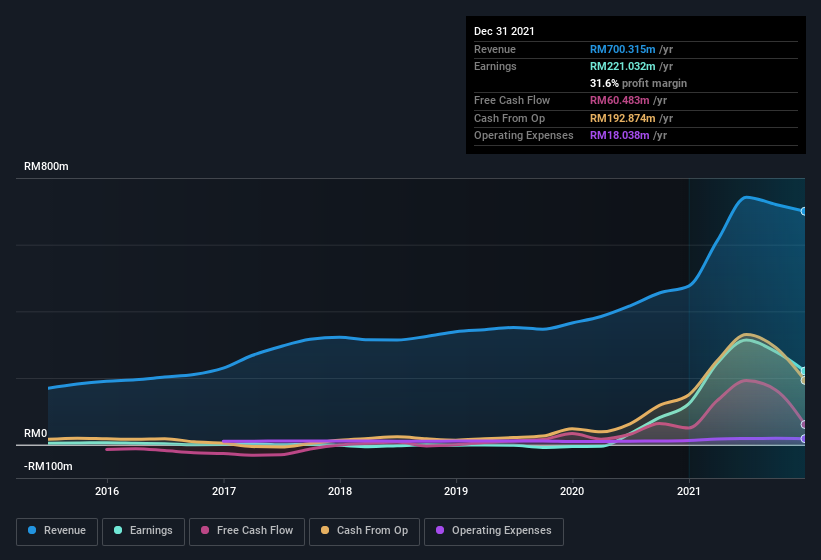Toggle the Free Cash Flow legend button
Image resolution: width=821 pixels, height=560 pixels.
pos(247,531)
